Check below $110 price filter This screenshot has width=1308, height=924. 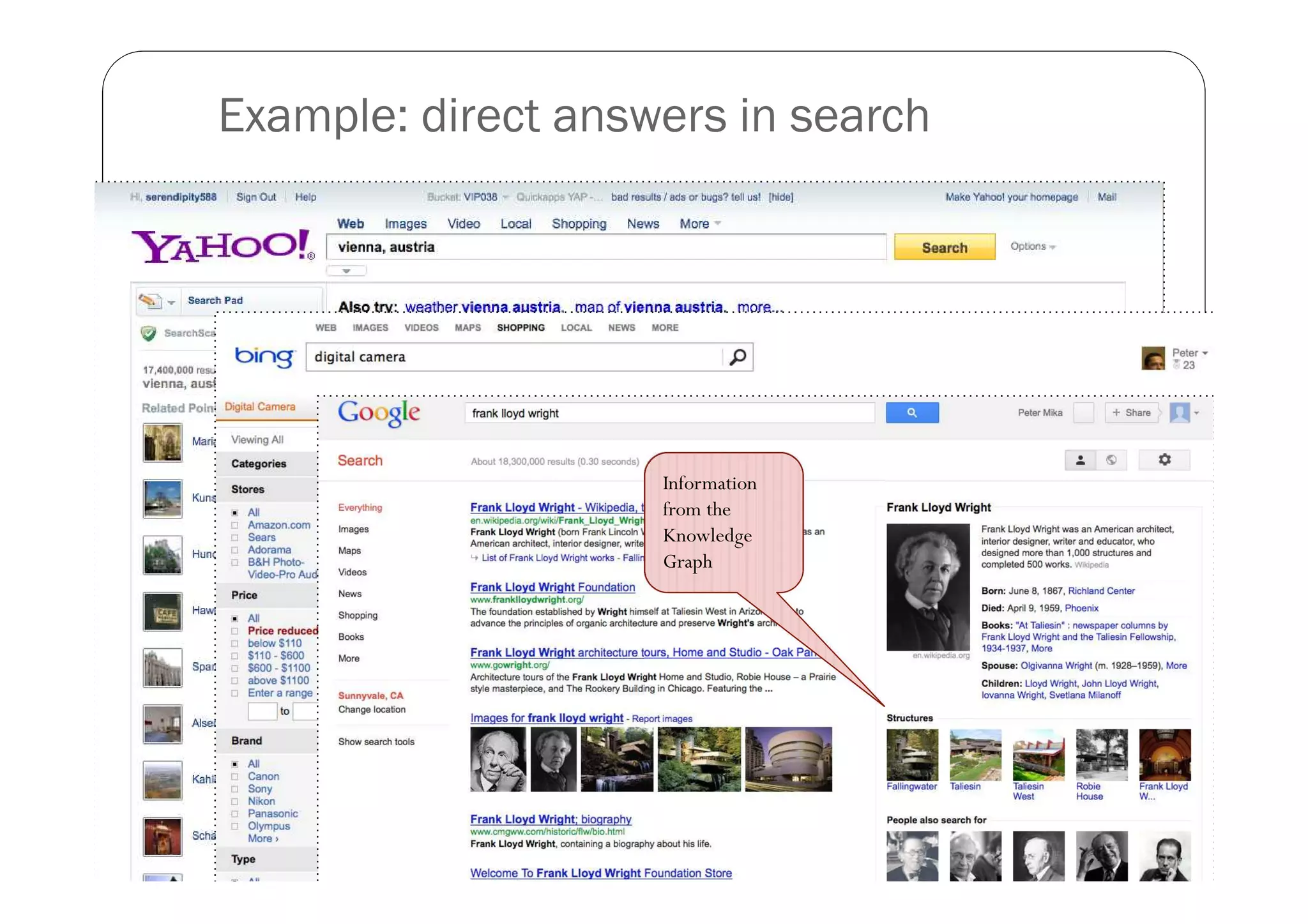[x=235, y=643]
